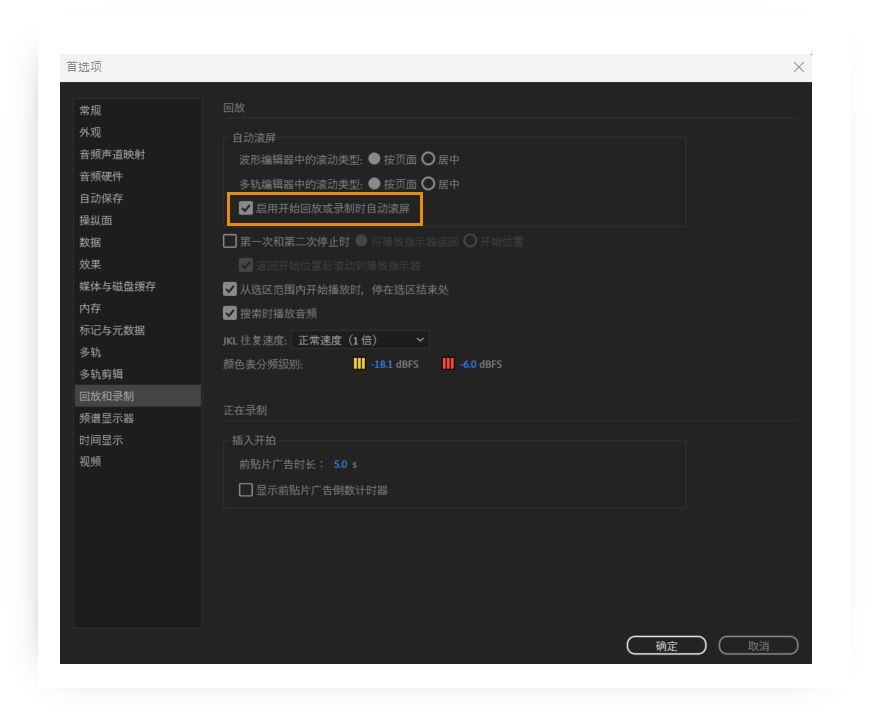Select the 回放和录制 category
This screenshot has width=872, height=718.
point(137,396)
